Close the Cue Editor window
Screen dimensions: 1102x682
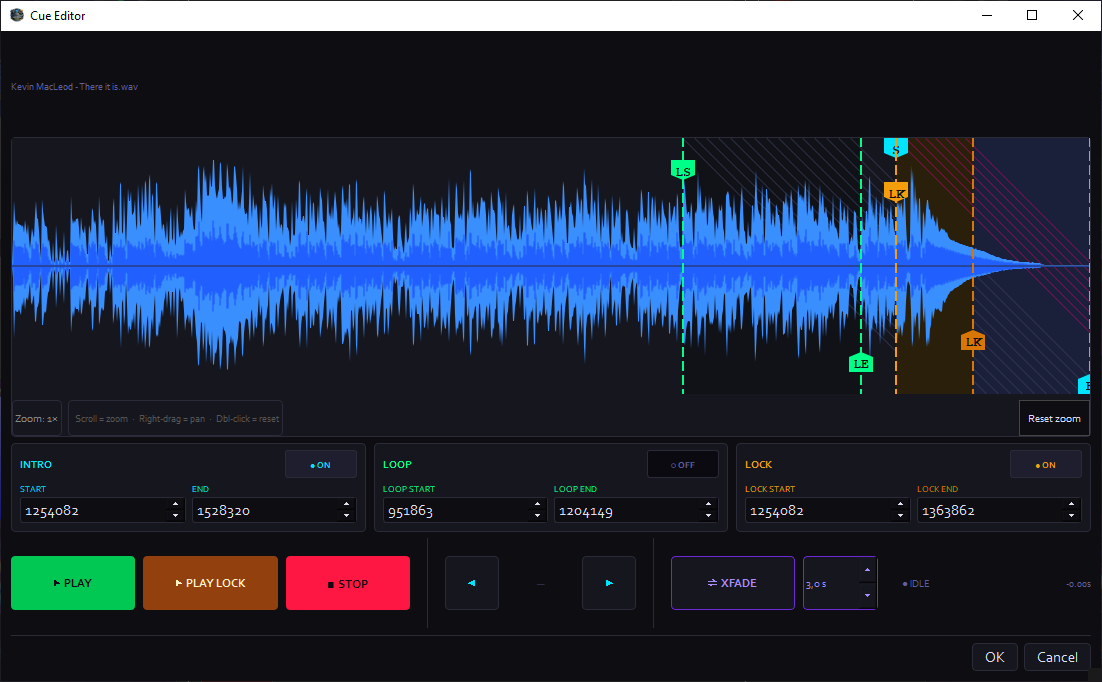click(x=1077, y=15)
